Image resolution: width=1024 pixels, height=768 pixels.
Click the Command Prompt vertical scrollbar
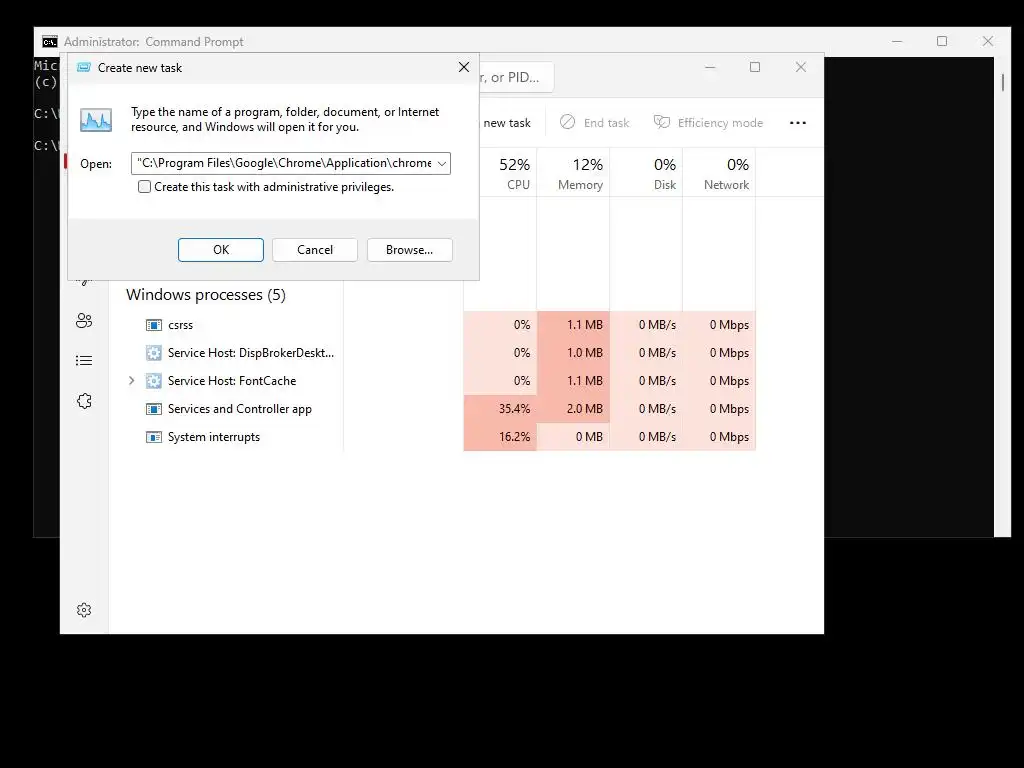tap(1002, 296)
